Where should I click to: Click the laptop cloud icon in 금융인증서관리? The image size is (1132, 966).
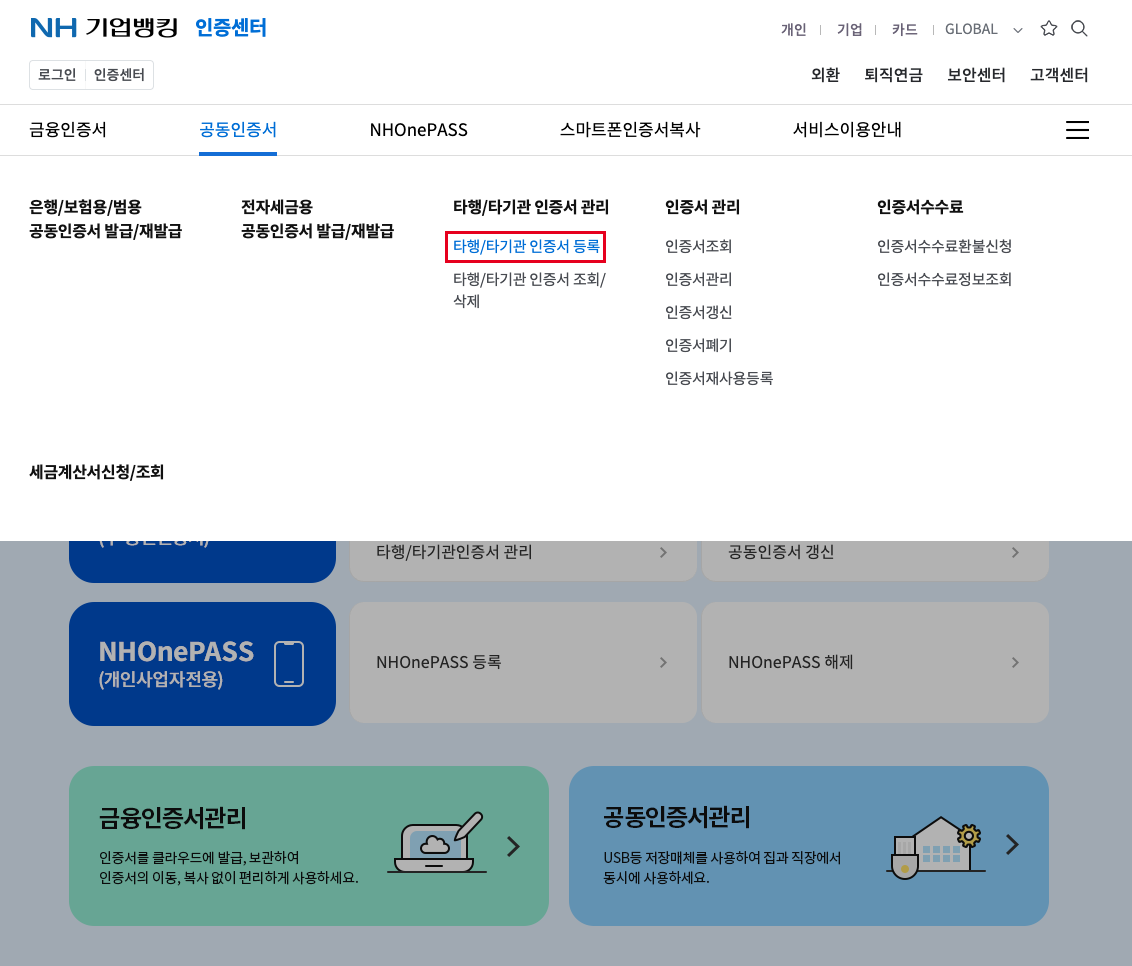pyautogui.click(x=437, y=842)
